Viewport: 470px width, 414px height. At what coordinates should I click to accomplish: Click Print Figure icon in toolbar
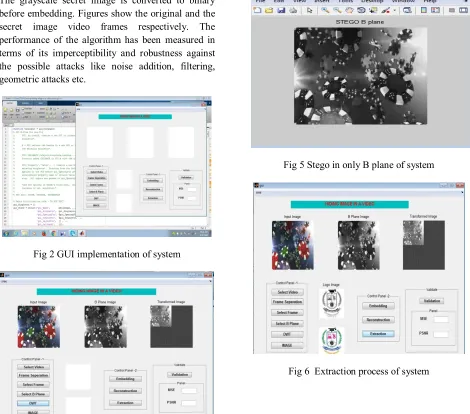click(293, 10)
